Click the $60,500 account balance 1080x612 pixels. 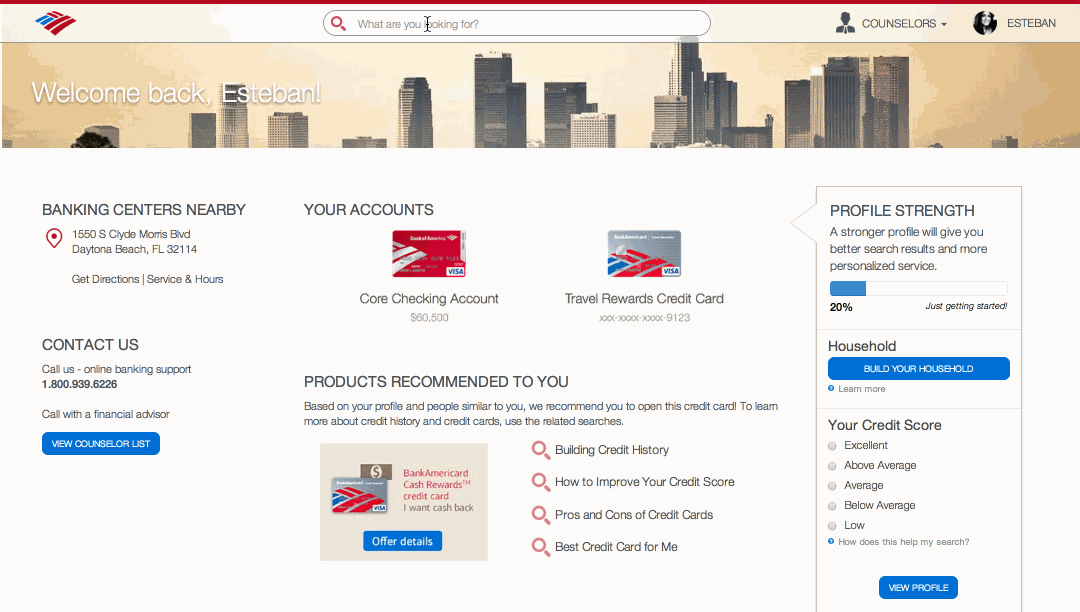click(429, 317)
